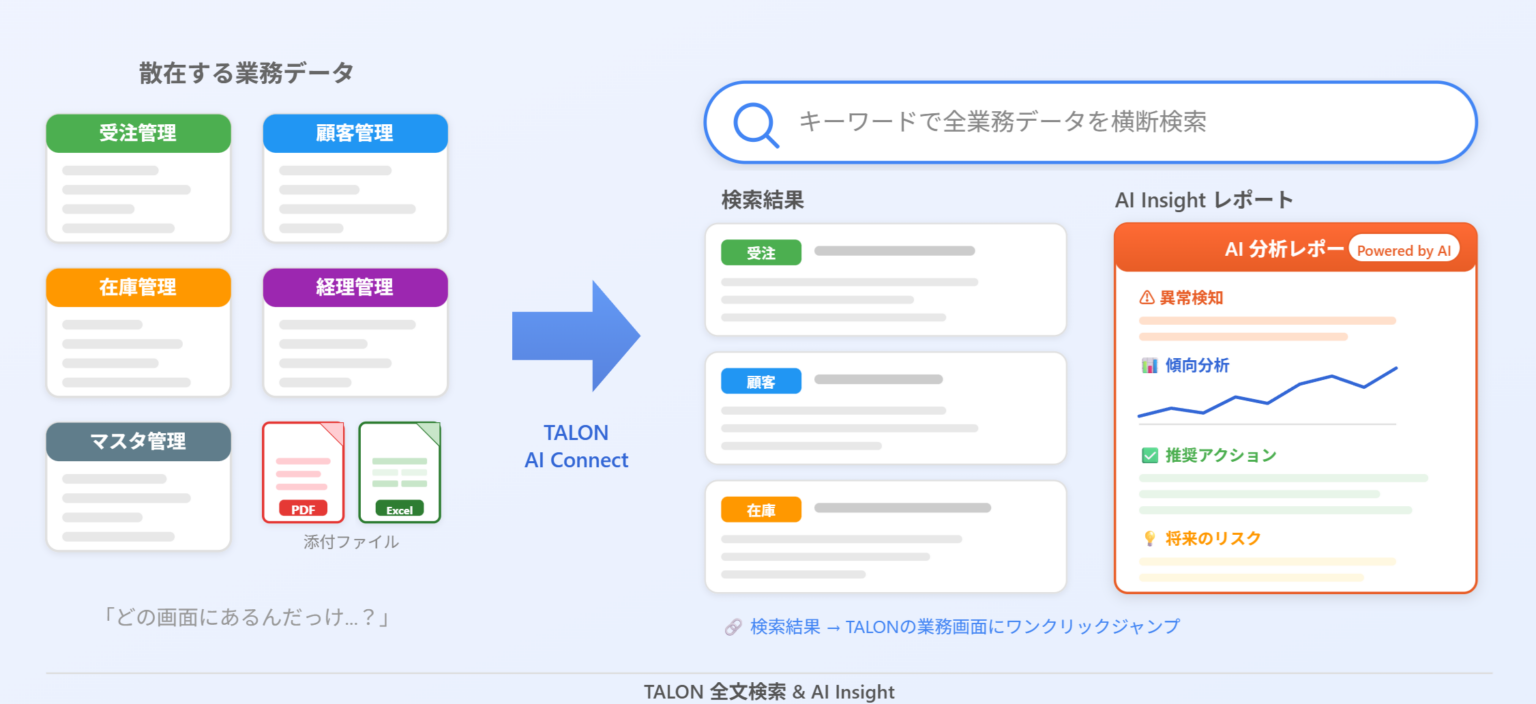
Task: Click the blue 顧客 tag in search results
Action: (x=761, y=381)
